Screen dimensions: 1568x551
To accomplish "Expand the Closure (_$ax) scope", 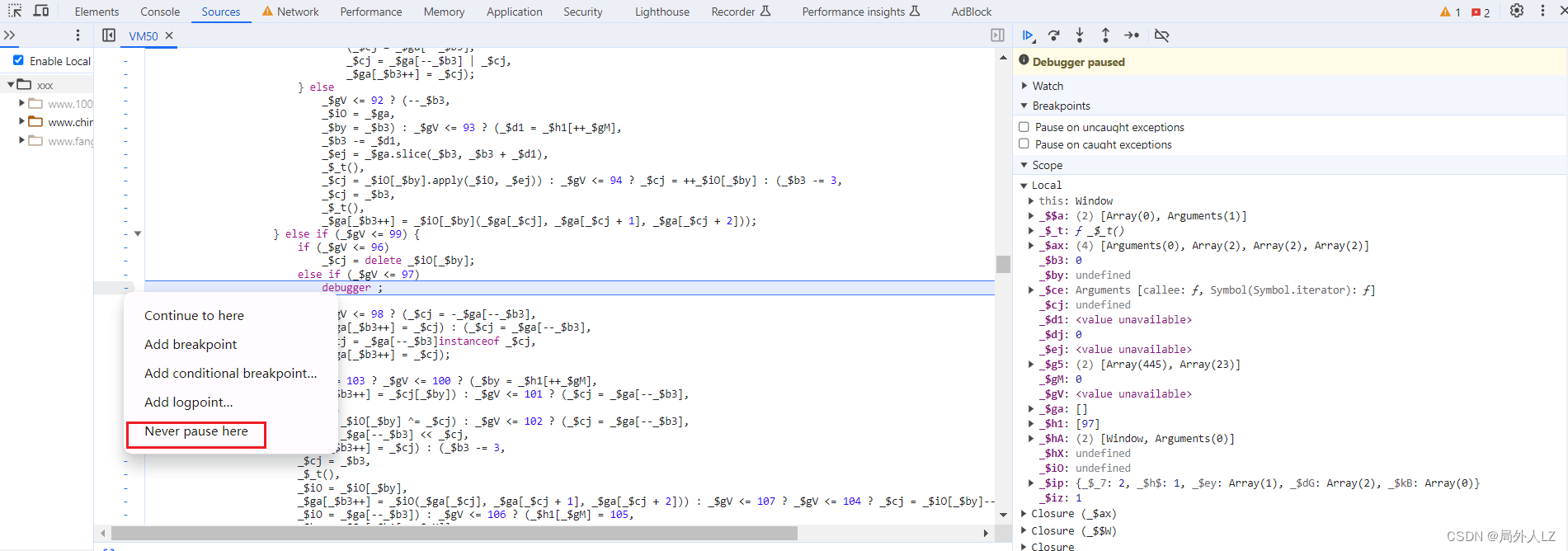I will [1024, 513].
